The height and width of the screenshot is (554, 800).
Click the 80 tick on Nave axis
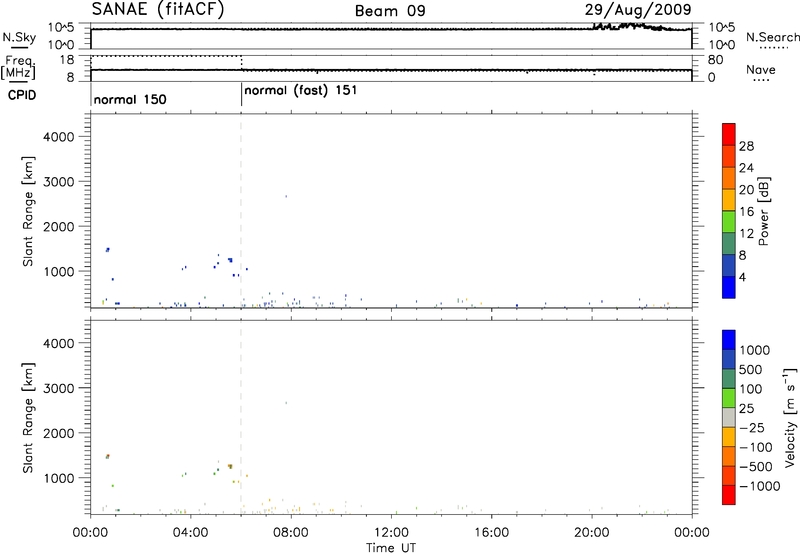[x=715, y=60]
